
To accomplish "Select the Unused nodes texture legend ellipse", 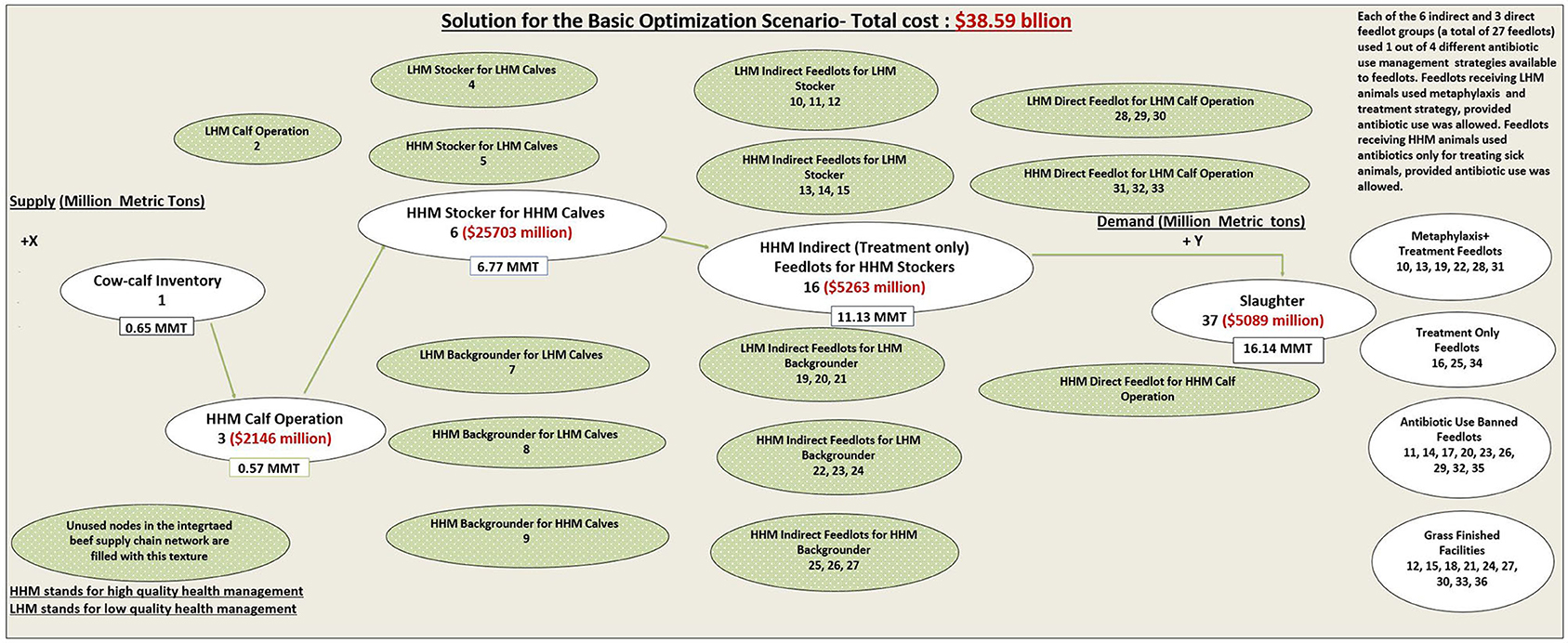I will coord(151,541).
